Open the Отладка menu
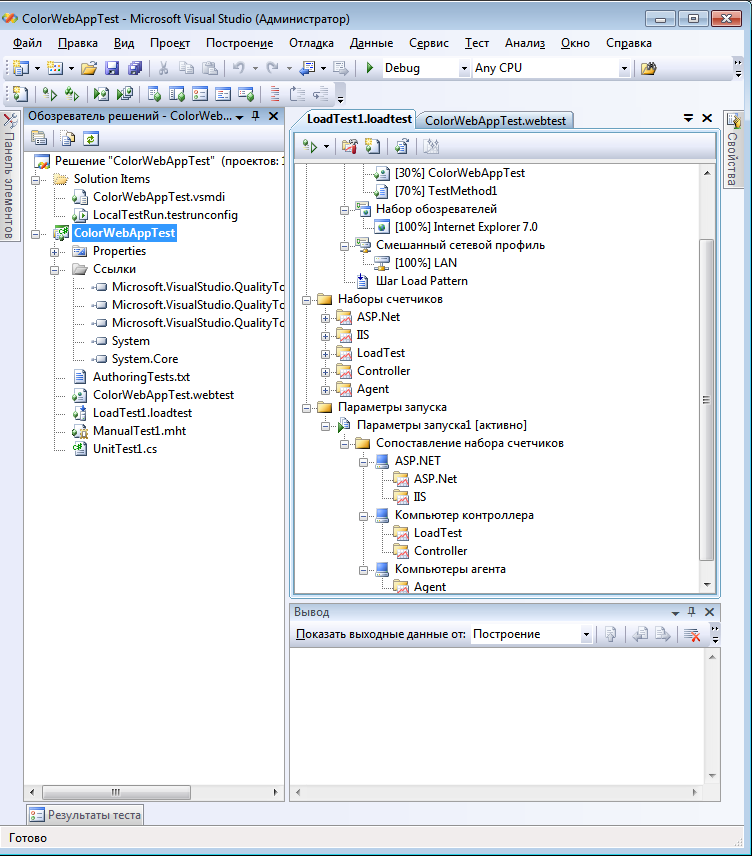The width and height of the screenshot is (752, 856). (x=311, y=43)
